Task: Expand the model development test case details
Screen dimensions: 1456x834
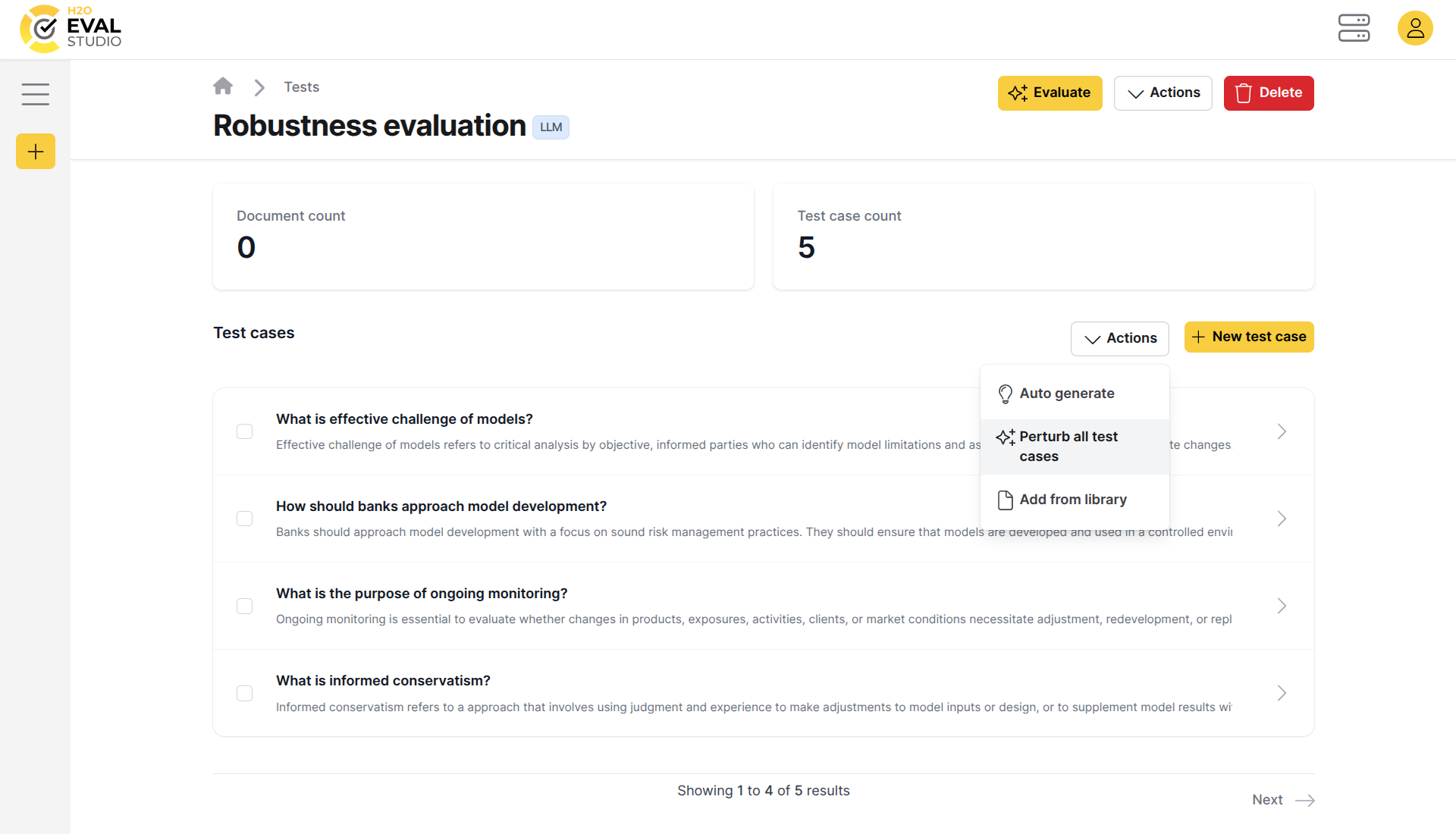Action: (1282, 519)
